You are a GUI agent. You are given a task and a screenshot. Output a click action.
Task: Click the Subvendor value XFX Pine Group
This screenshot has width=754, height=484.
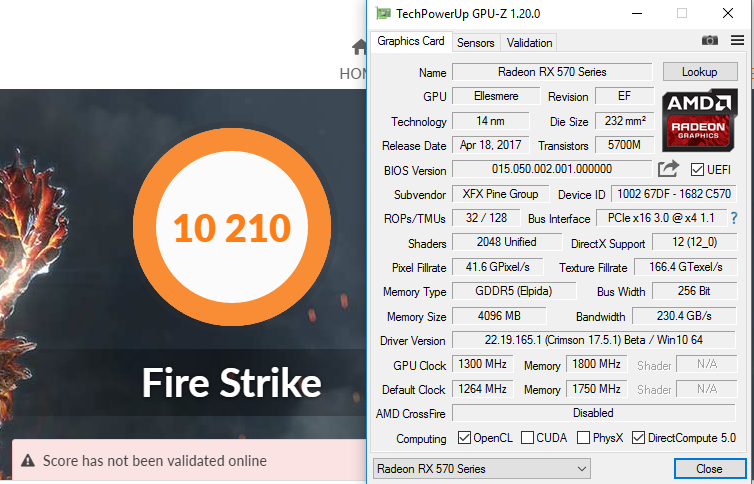[x=501, y=194]
